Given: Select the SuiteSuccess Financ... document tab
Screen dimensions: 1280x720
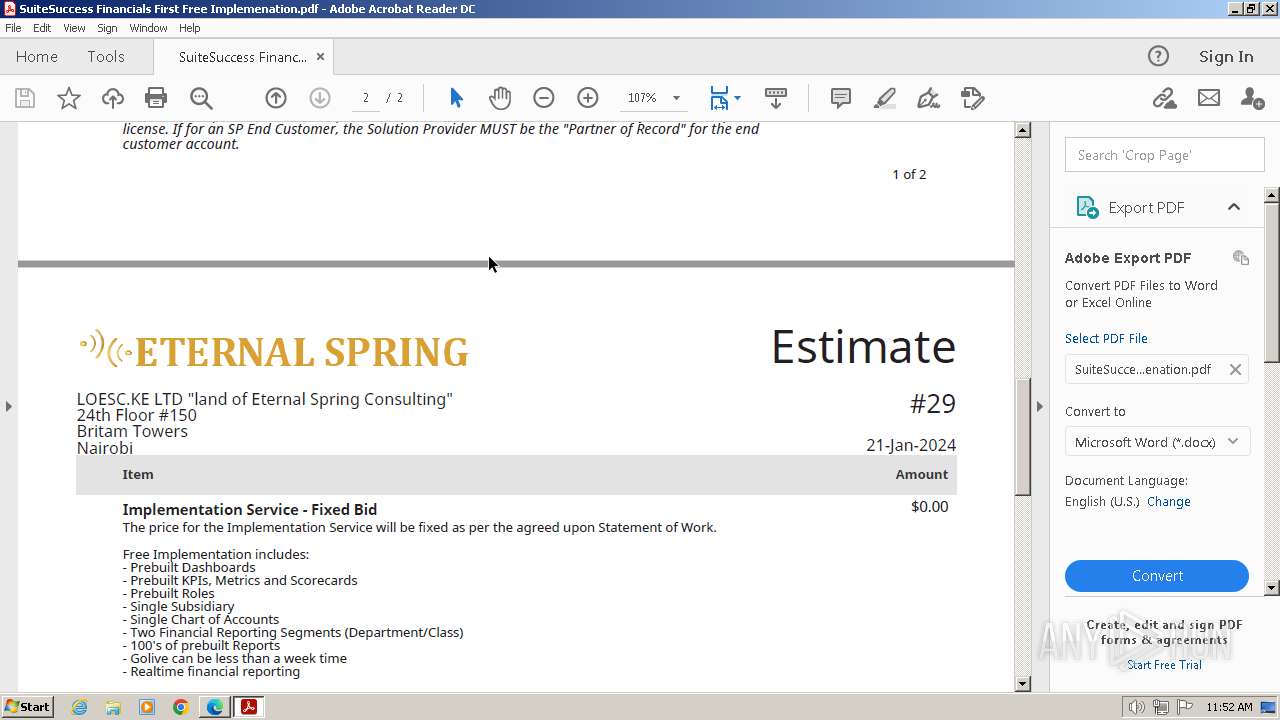Looking at the screenshot, I should coord(242,57).
